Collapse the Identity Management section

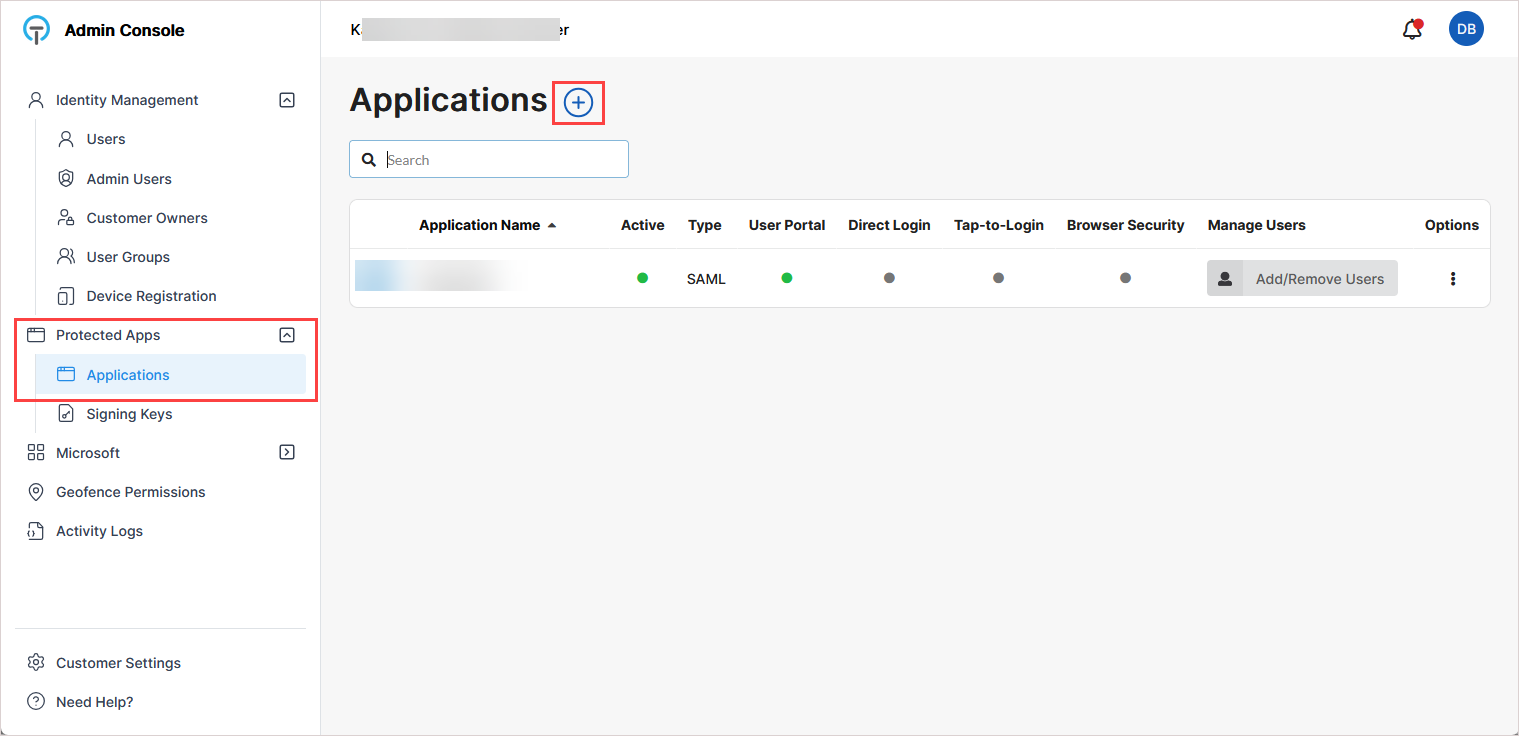pyautogui.click(x=287, y=100)
